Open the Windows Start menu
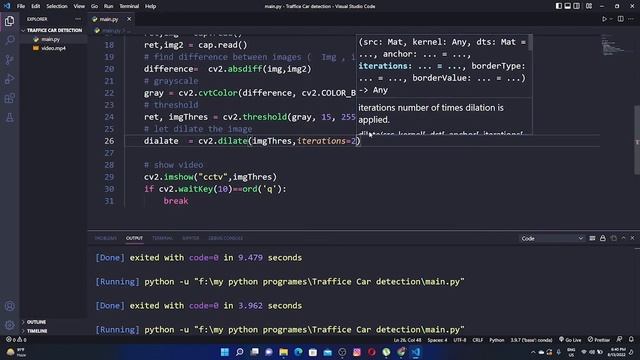The width and height of the screenshot is (640, 360). [x=224, y=352]
